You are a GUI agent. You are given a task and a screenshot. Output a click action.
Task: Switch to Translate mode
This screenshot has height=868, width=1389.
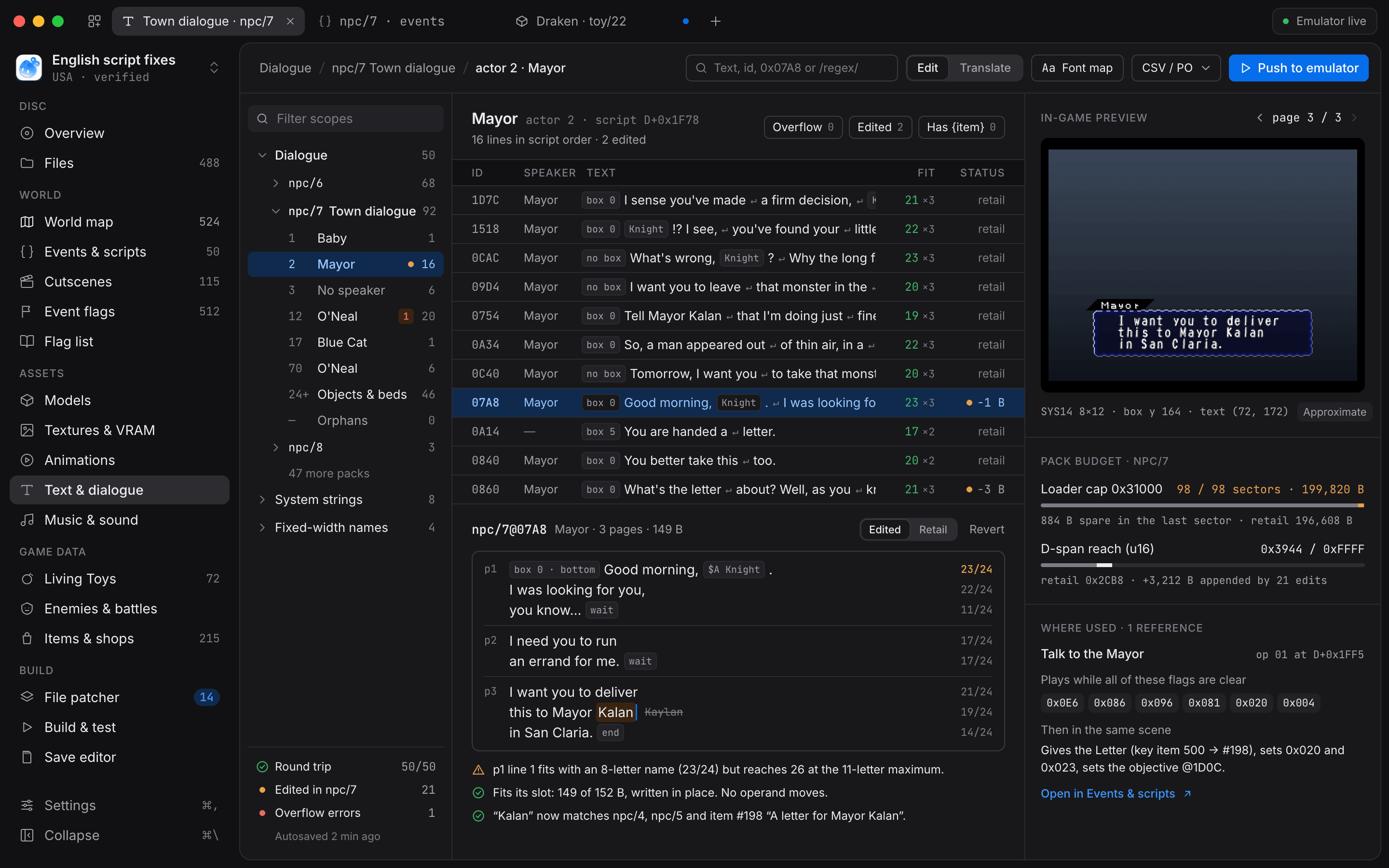pos(985,68)
